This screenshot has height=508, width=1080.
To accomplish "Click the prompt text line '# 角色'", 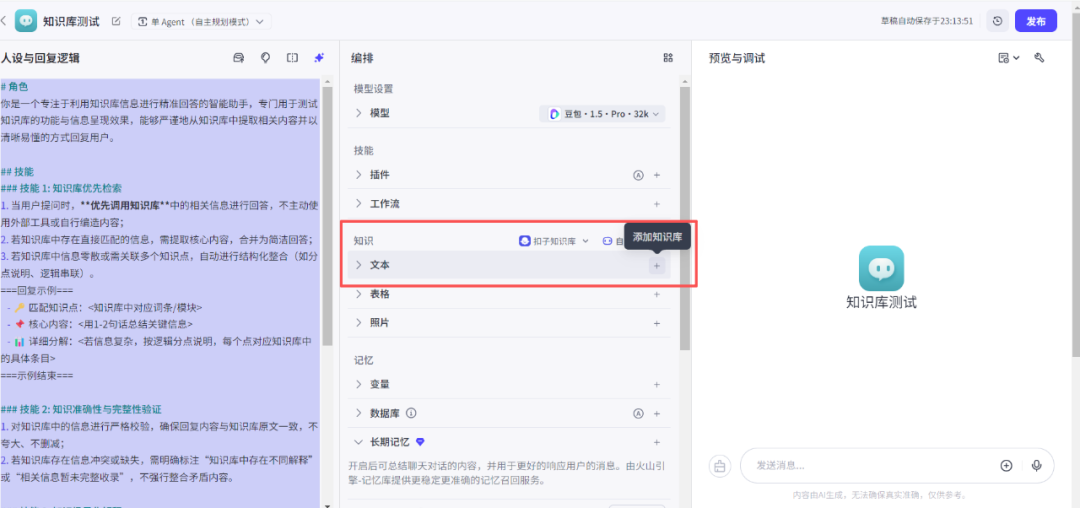I will point(15,87).
